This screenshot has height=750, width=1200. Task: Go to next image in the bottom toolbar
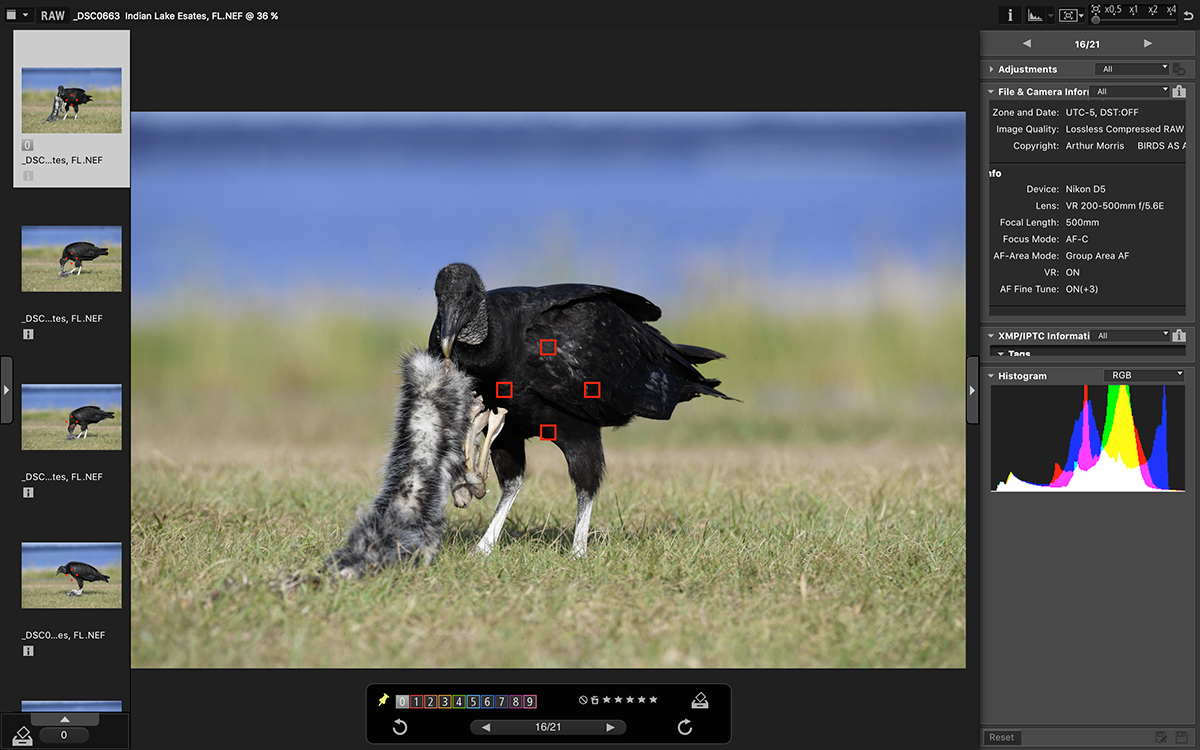tap(610, 727)
